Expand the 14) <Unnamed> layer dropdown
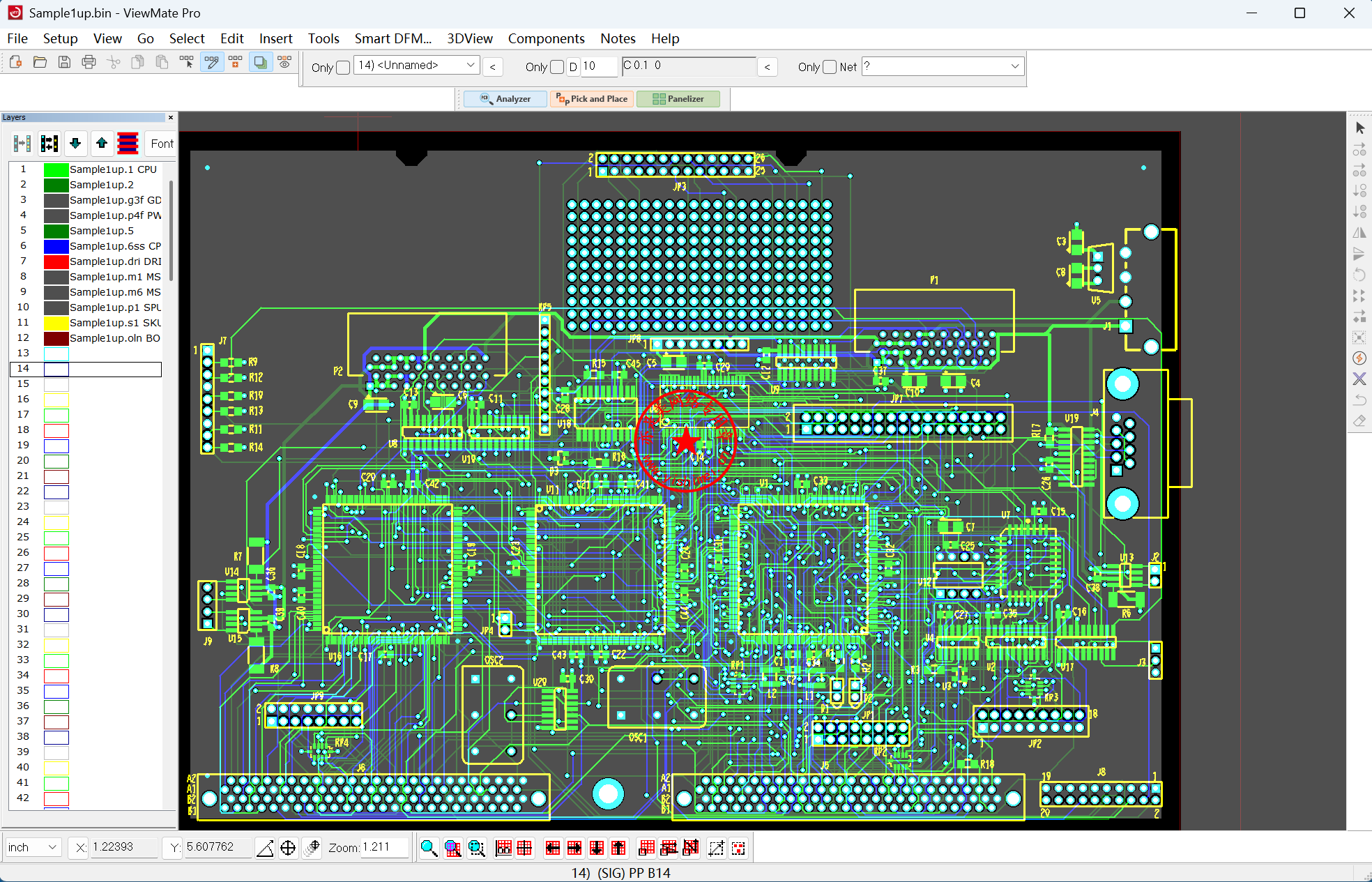Screen dimensions: 1372x882 [471, 66]
